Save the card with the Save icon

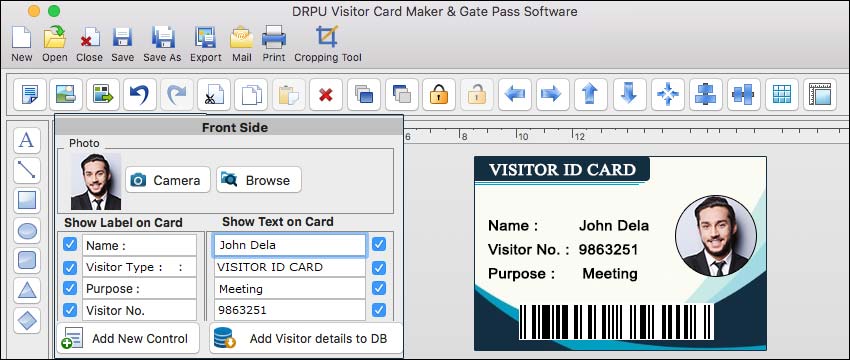(123, 37)
